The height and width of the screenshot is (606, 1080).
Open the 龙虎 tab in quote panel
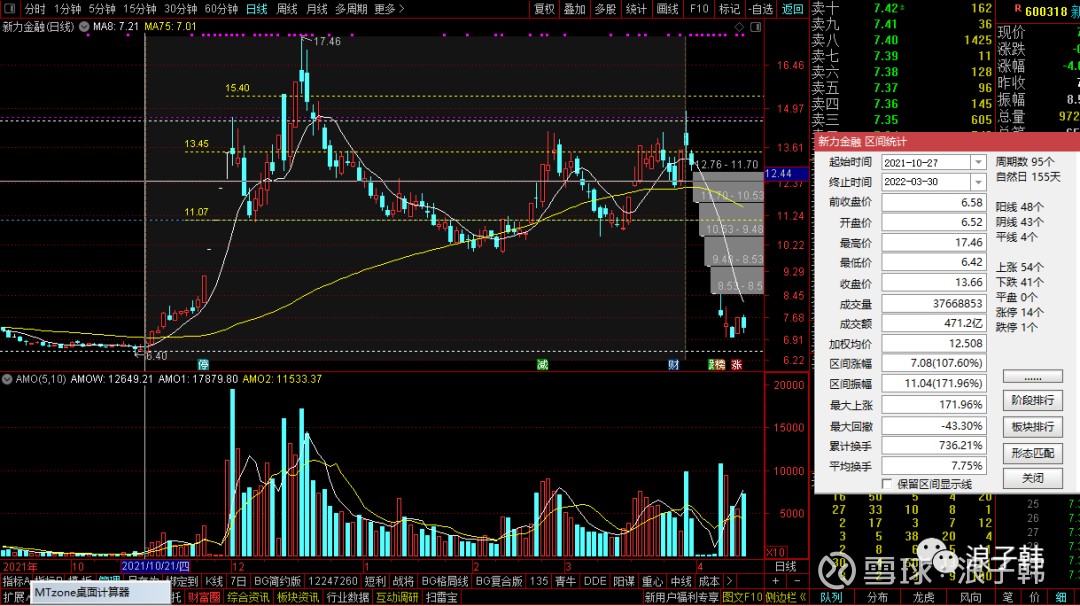[924, 598]
